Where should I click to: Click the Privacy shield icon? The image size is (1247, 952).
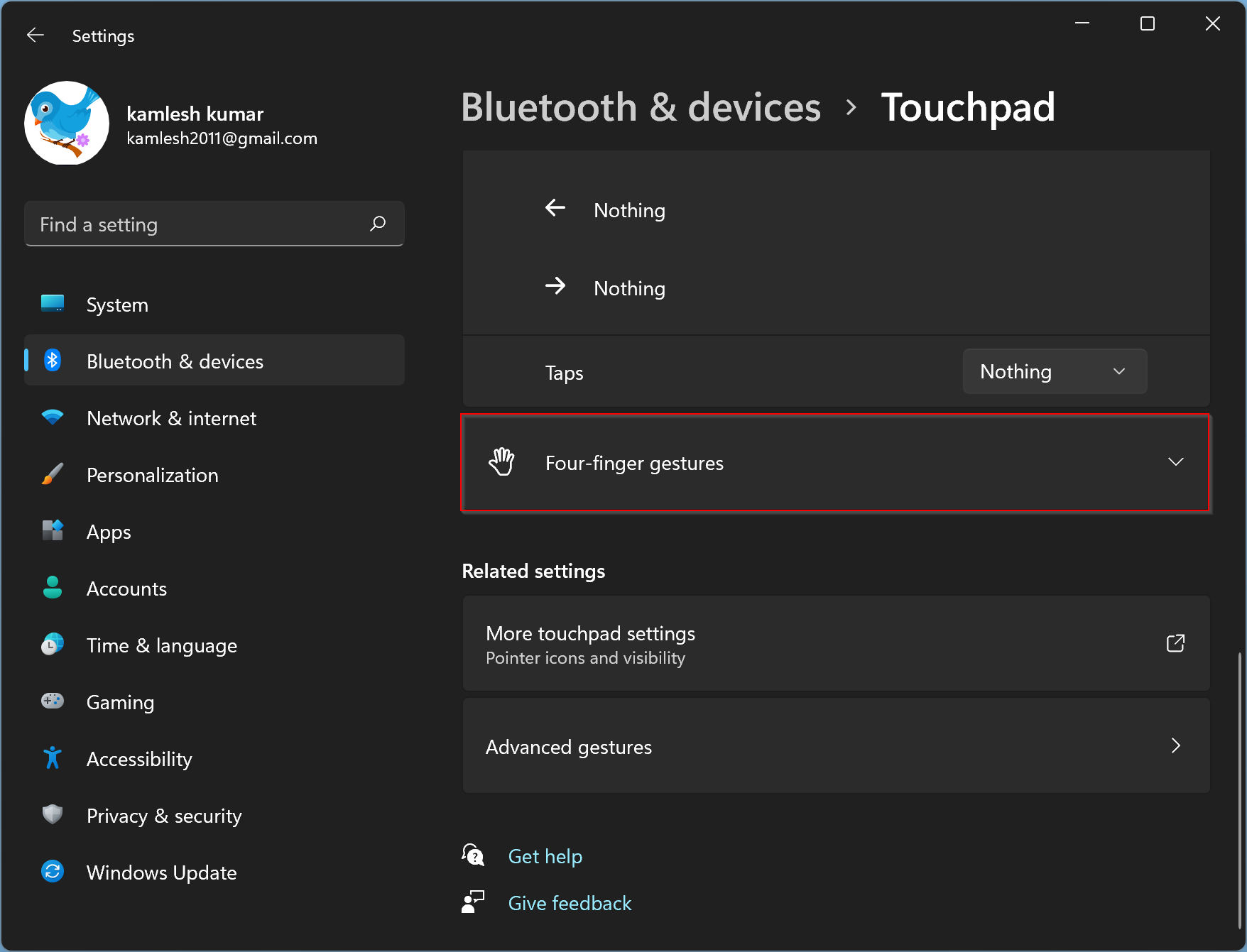point(53,814)
